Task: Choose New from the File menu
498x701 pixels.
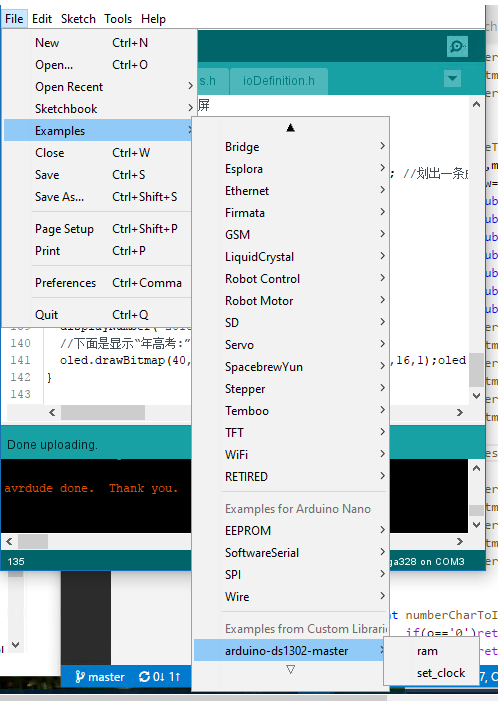Action: (x=99, y=43)
